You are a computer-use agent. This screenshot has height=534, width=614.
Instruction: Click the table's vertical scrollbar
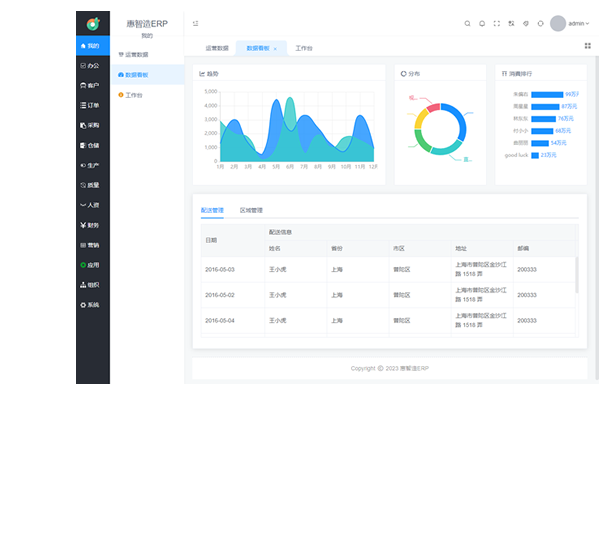[x=575, y=274]
